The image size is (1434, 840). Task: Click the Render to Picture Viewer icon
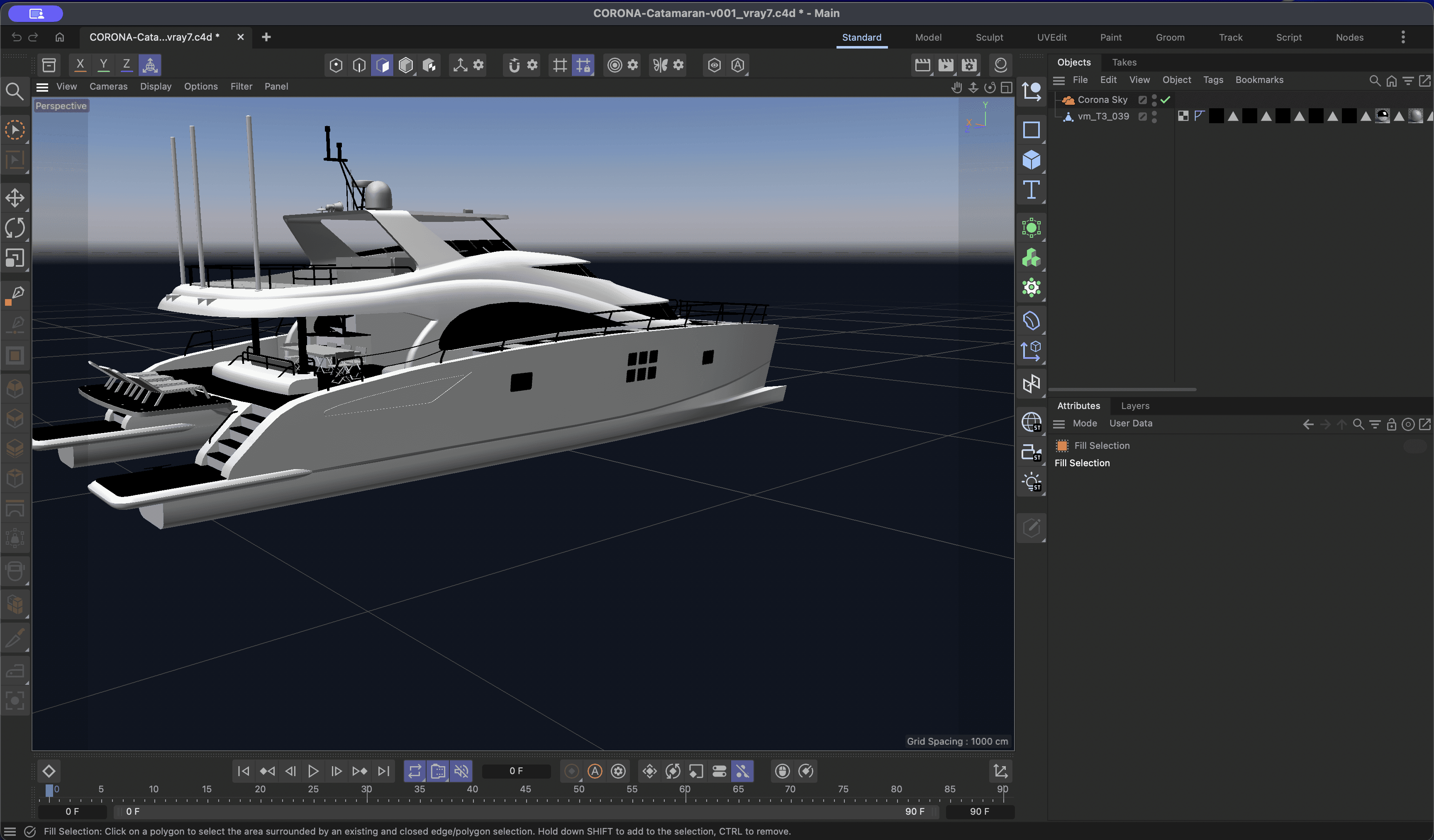point(946,65)
